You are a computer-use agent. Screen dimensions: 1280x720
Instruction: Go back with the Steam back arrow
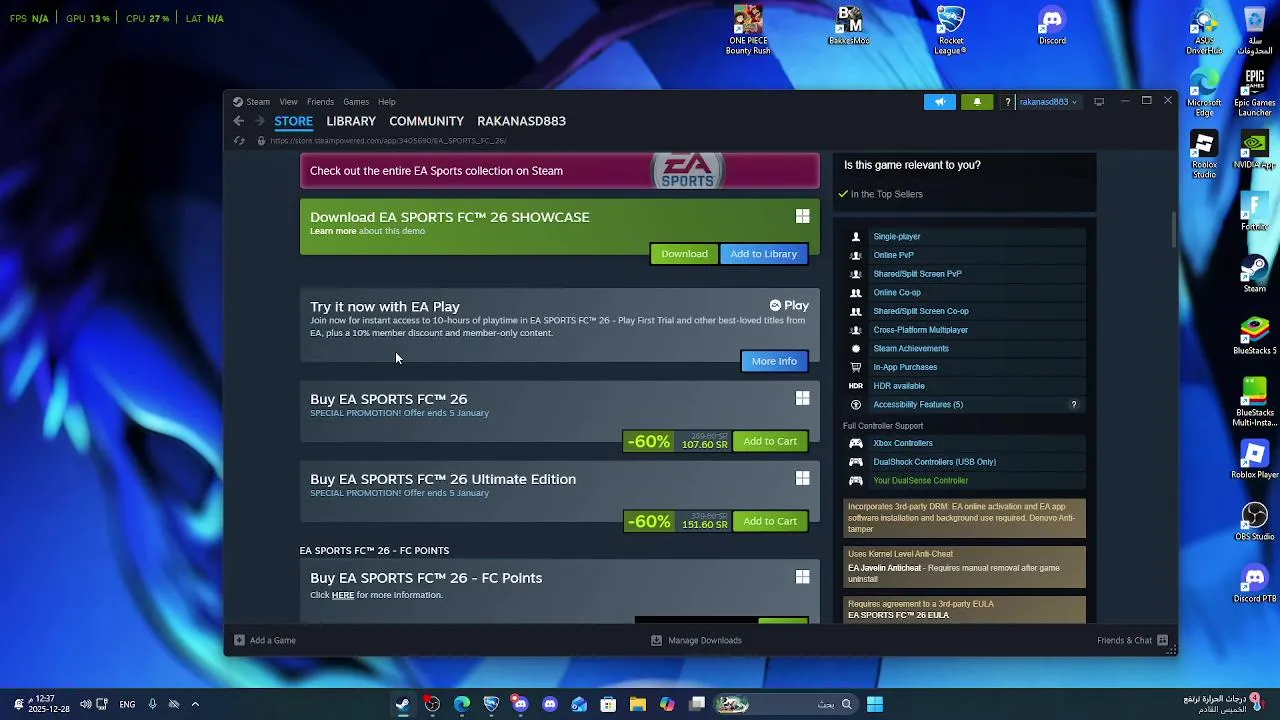pos(238,121)
